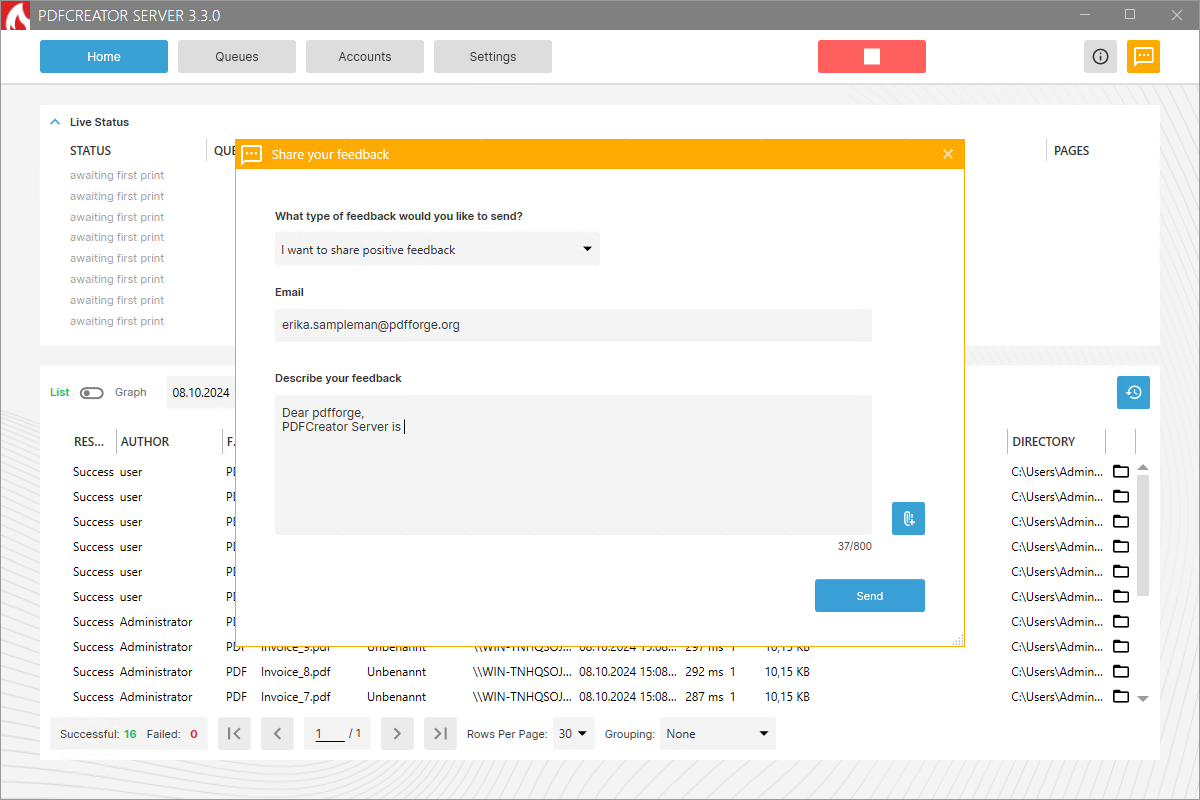1200x800 pixels.
Task: Sort by the DIRECTORY column header
Action: 1044,442
